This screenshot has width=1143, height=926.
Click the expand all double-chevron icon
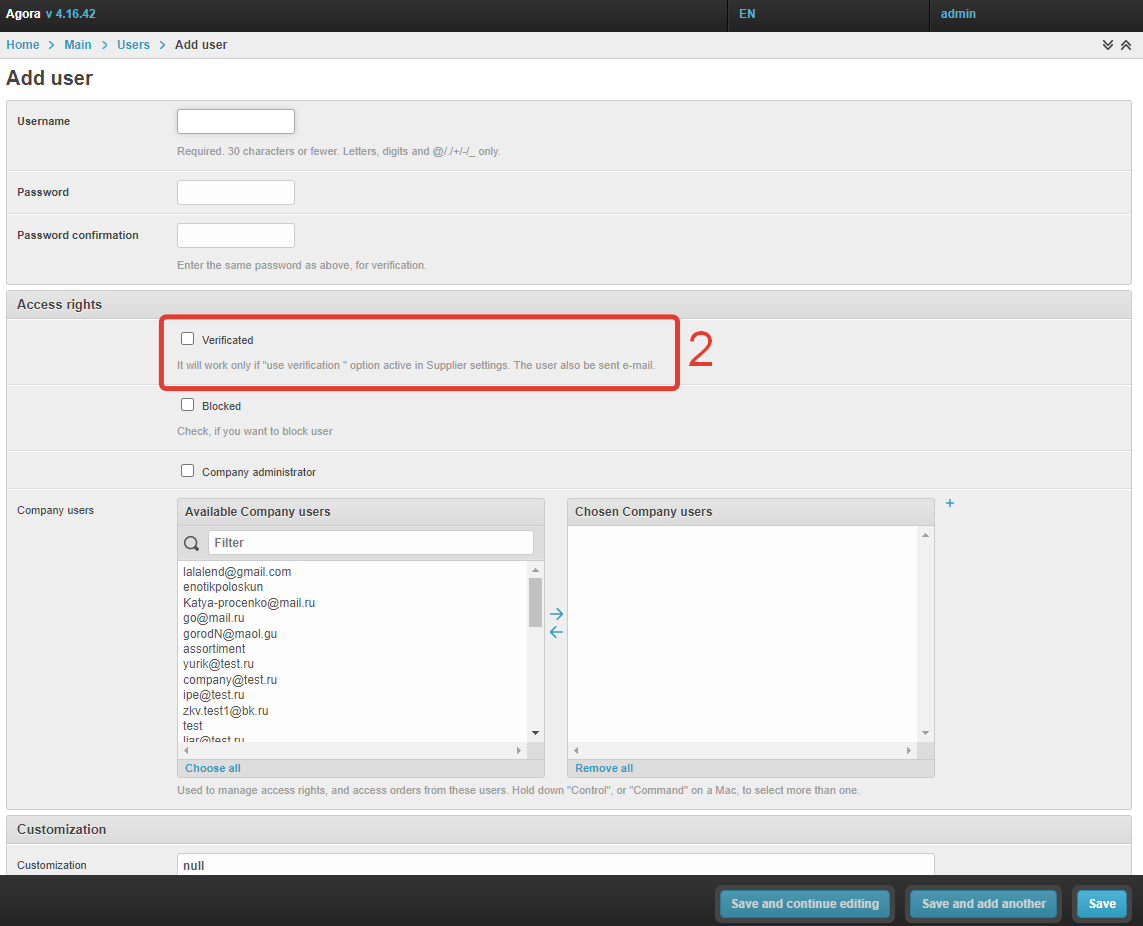[1108, 45]
